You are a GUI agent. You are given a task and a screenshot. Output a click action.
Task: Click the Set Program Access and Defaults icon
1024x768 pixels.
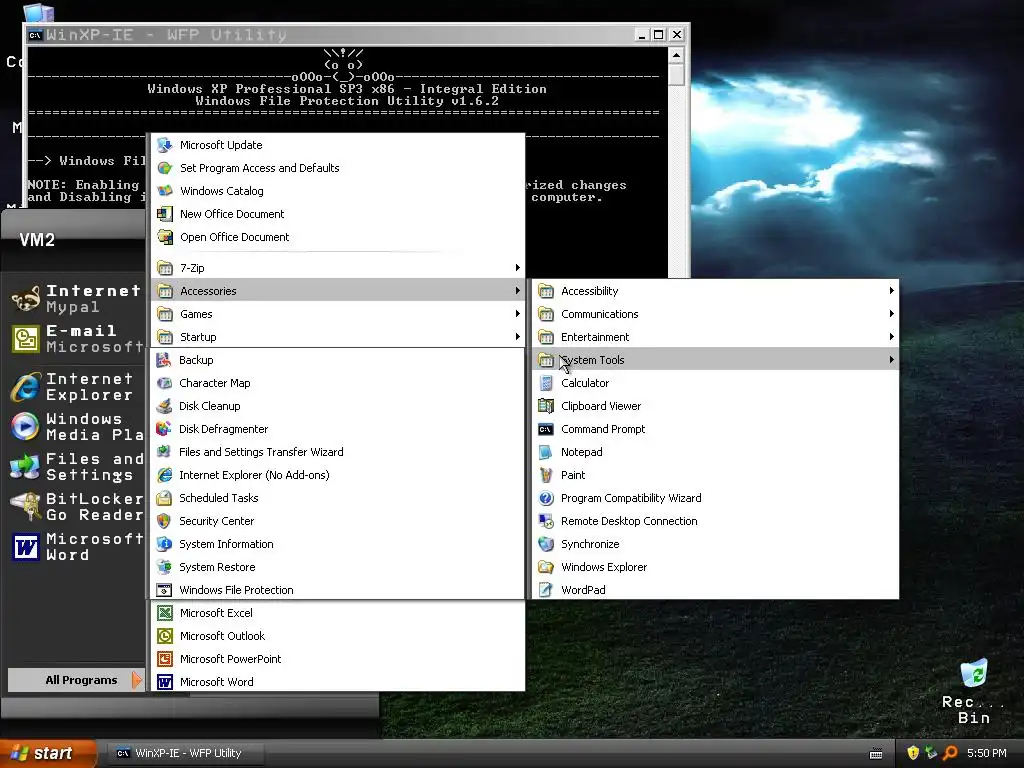pyautogui.click(x=165, y=168)
